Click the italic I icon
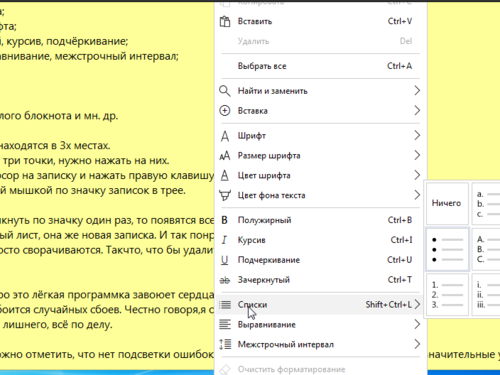This screenshot has height=375, width=500. 224,240
